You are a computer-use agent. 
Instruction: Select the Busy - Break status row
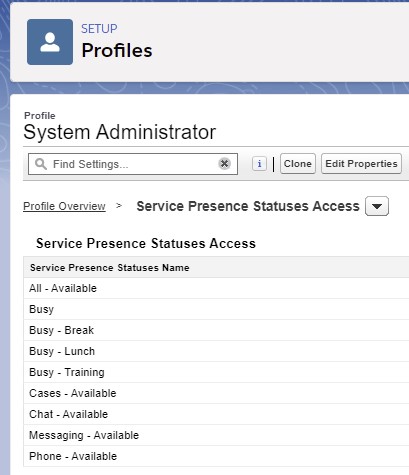pyautogui.click(x=216, y=330)
